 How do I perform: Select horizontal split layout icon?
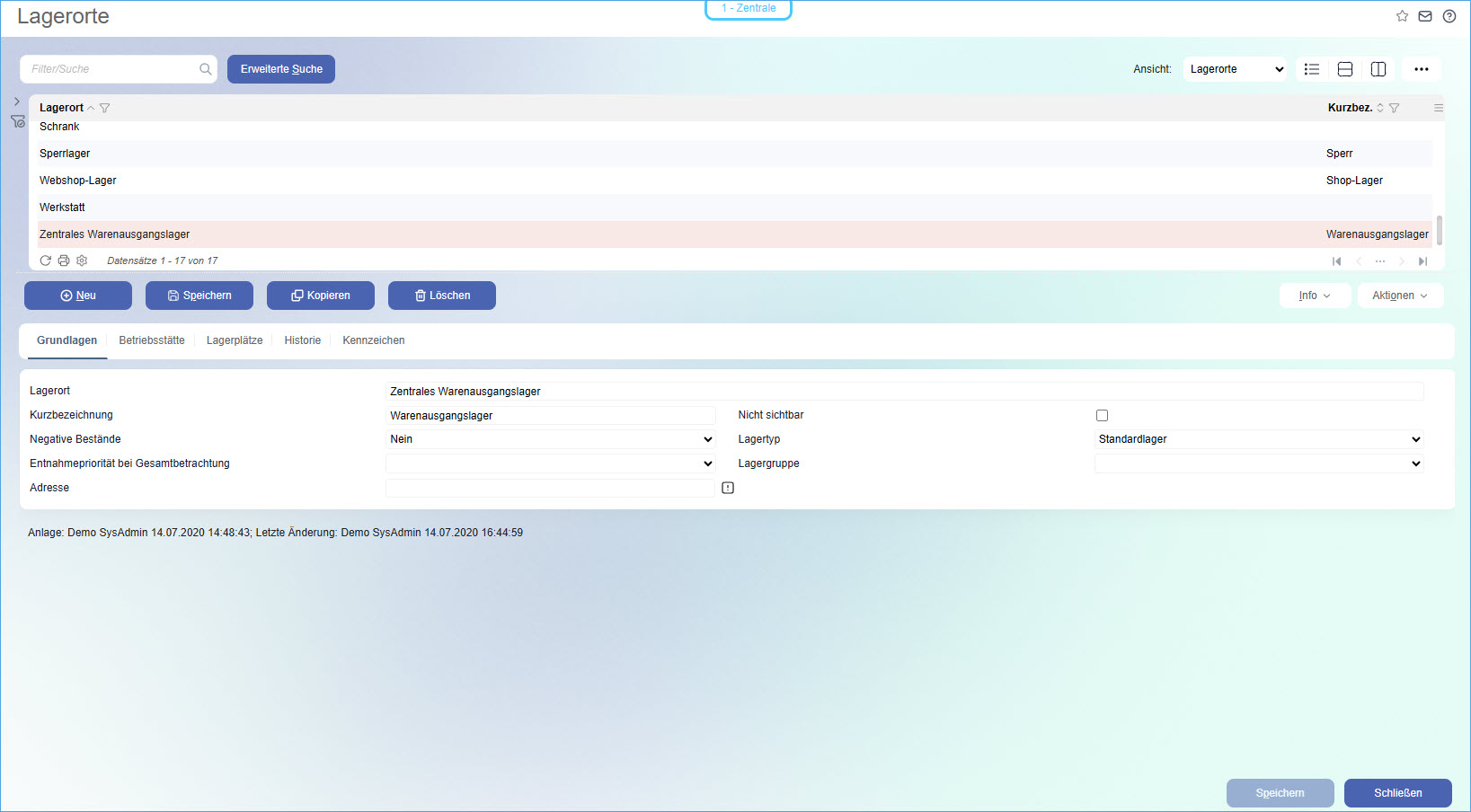click(1345, 69)
